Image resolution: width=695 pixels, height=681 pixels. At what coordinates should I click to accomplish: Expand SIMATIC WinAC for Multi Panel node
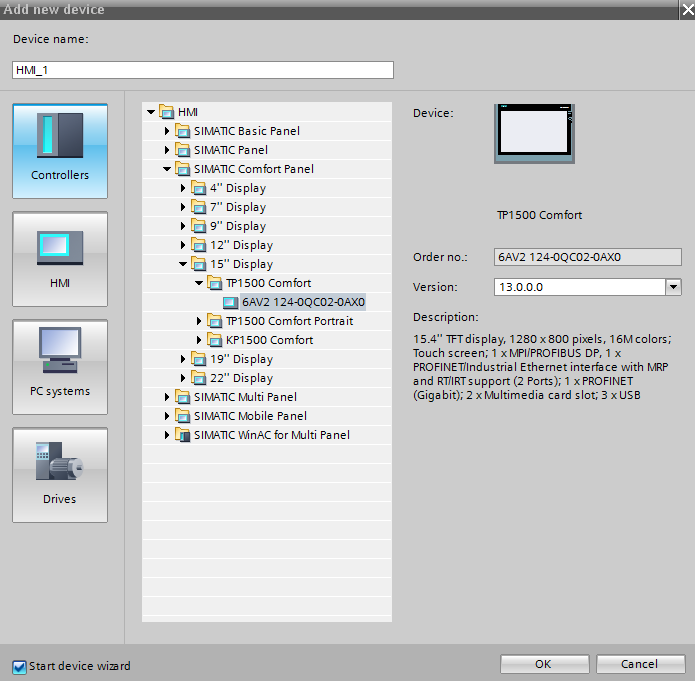pos(167,435)
